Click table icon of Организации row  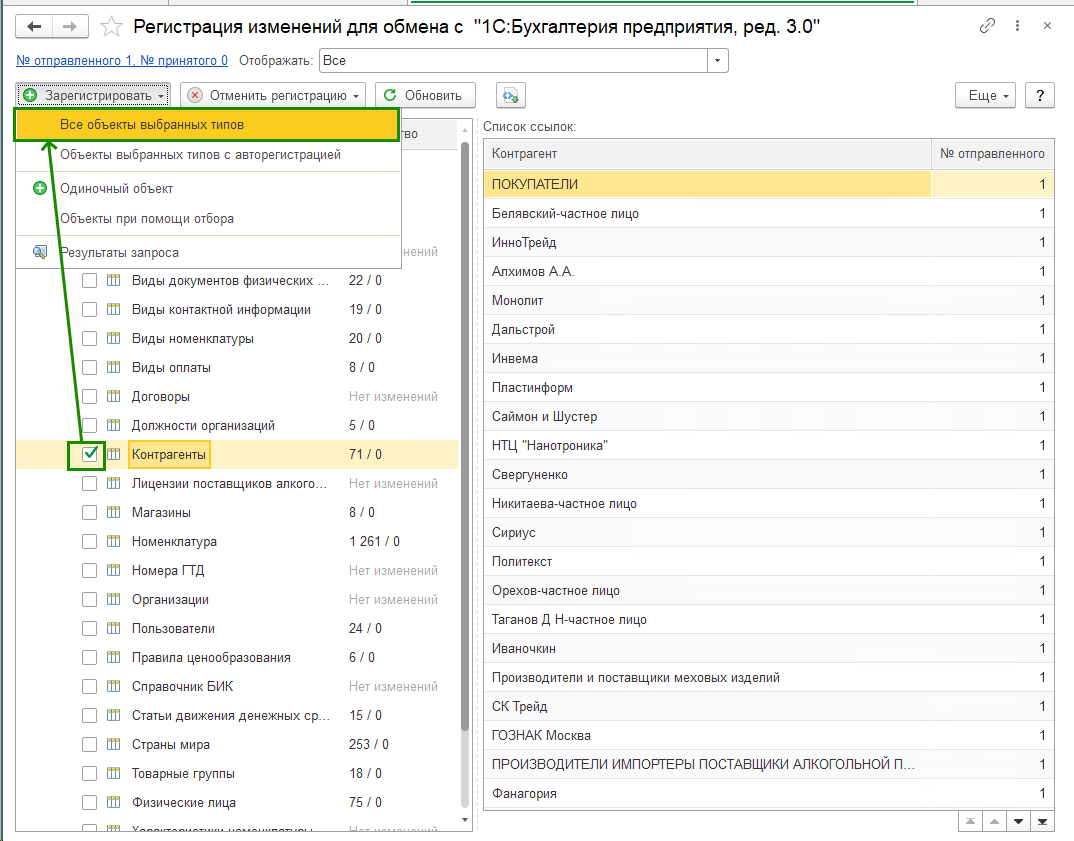click(114, 599)
